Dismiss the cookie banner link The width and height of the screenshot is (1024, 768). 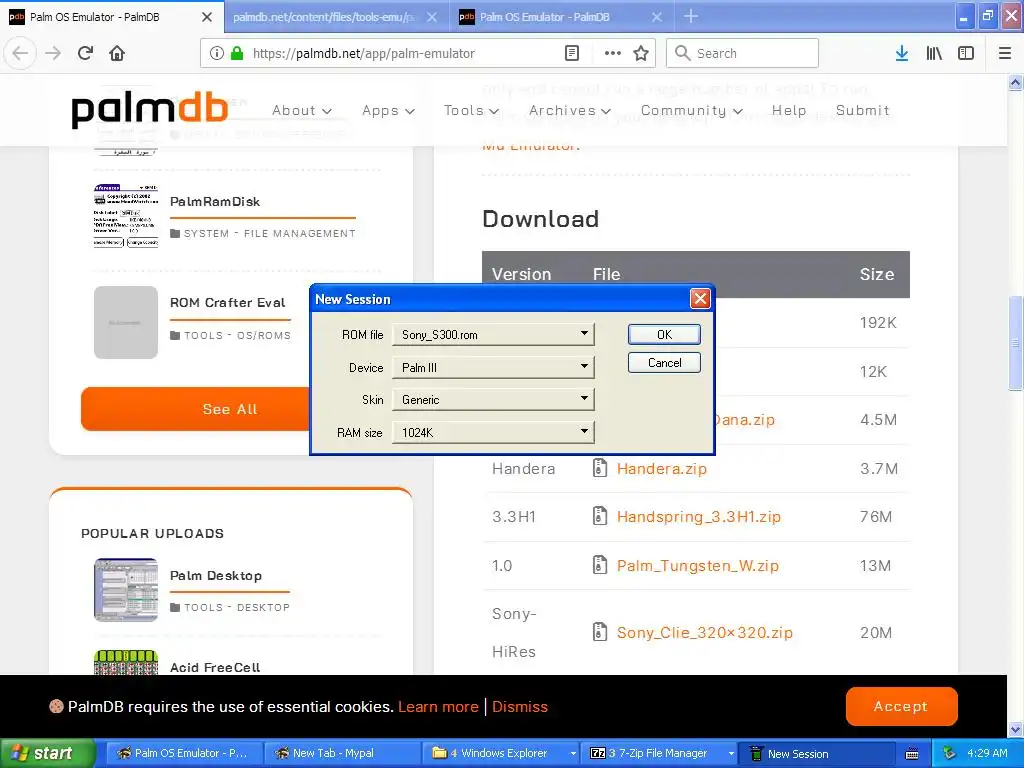(520, 707)
